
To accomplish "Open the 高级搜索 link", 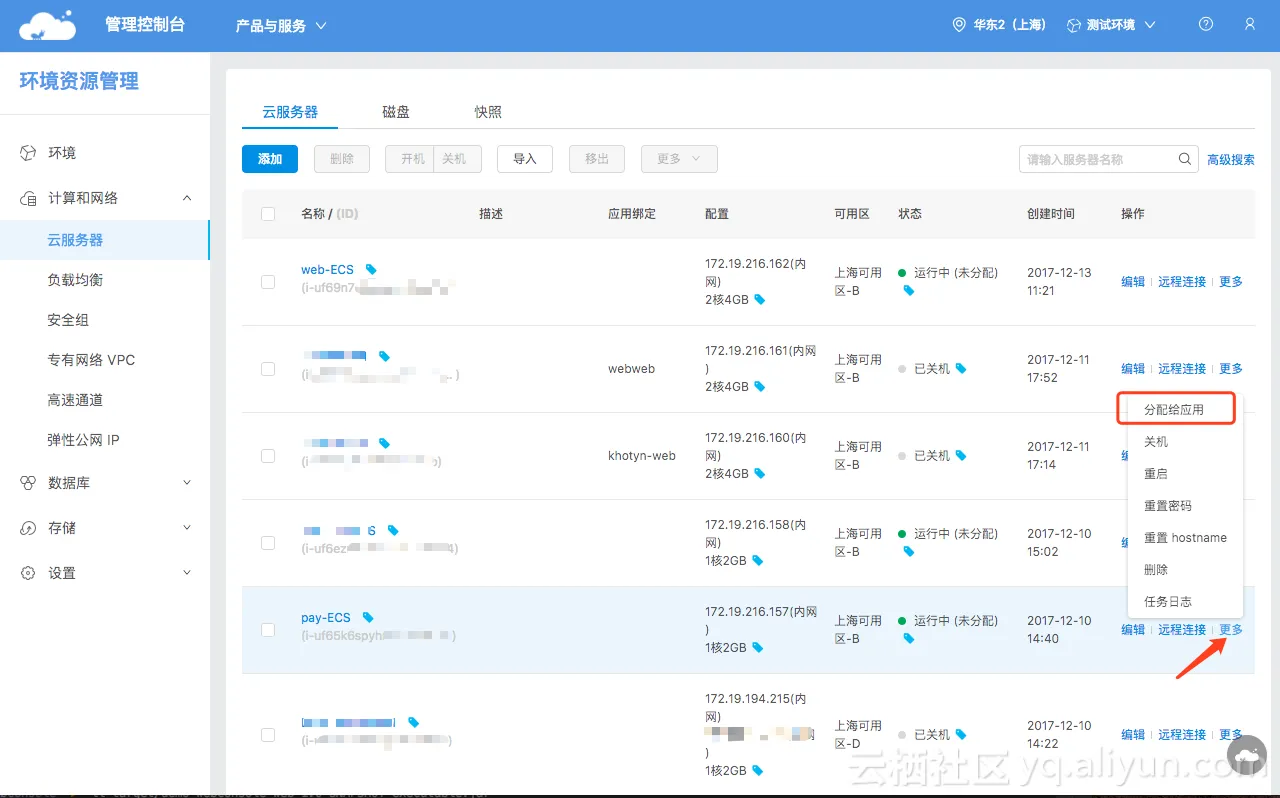I will tap(1231, 159).
